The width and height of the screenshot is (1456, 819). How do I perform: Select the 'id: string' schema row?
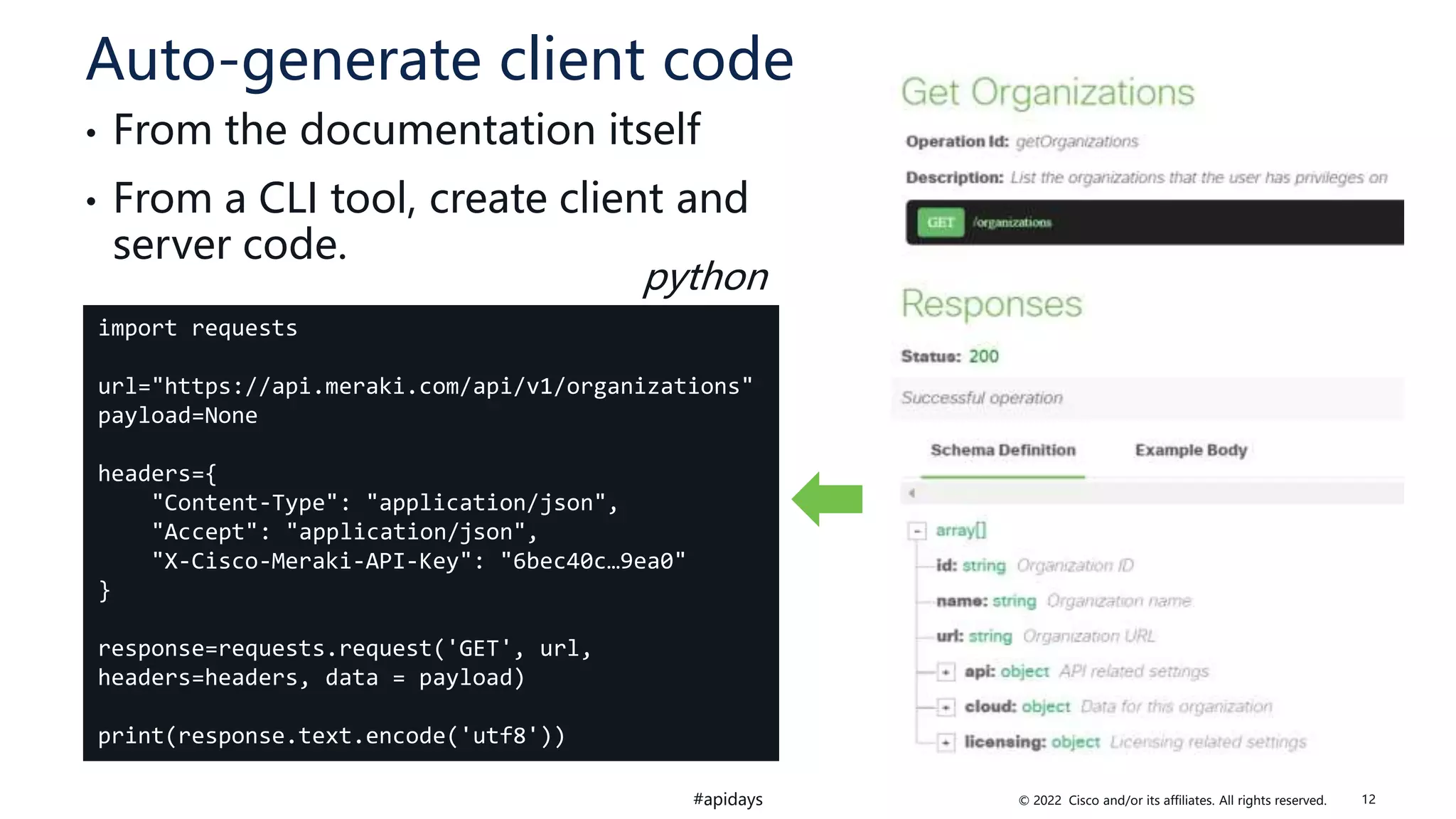1034,566
